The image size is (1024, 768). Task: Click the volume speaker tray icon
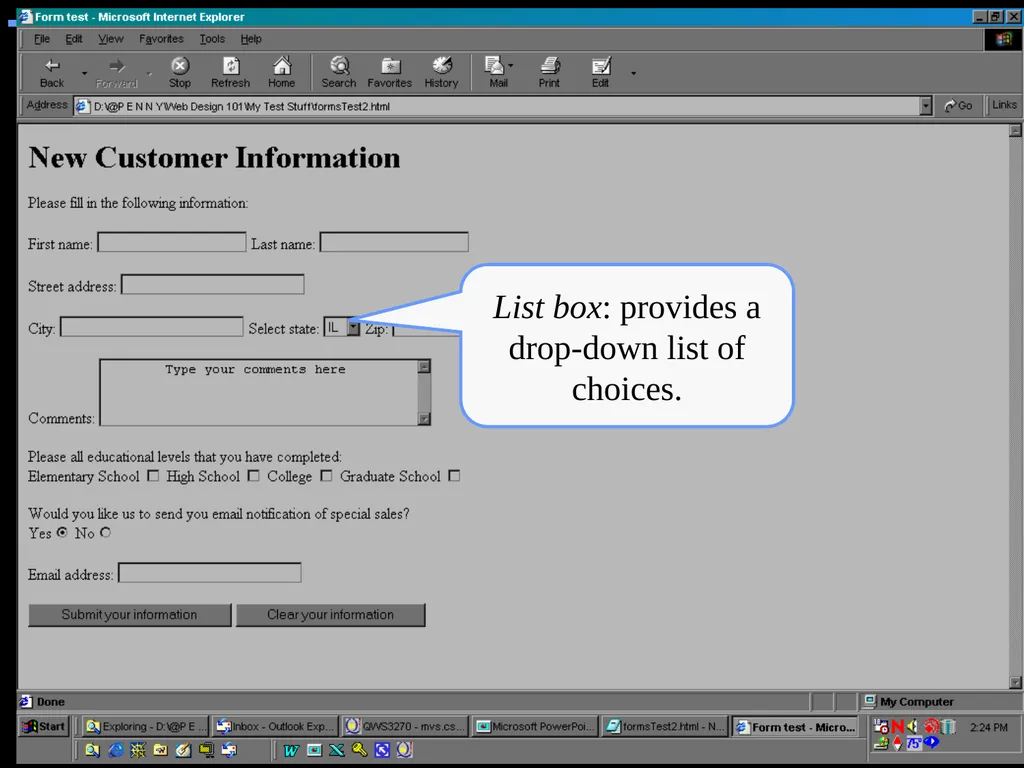coord(912,726)
